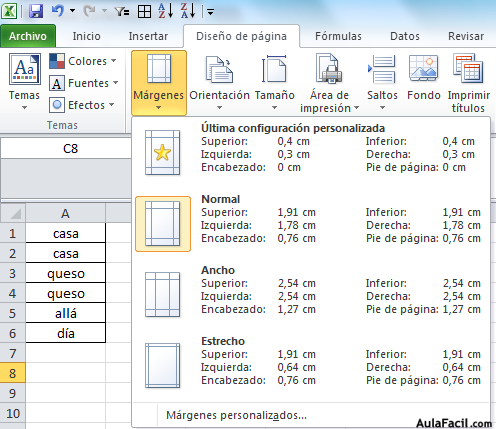
Task: Click the Fondo background button
Action: coord(424,78)
